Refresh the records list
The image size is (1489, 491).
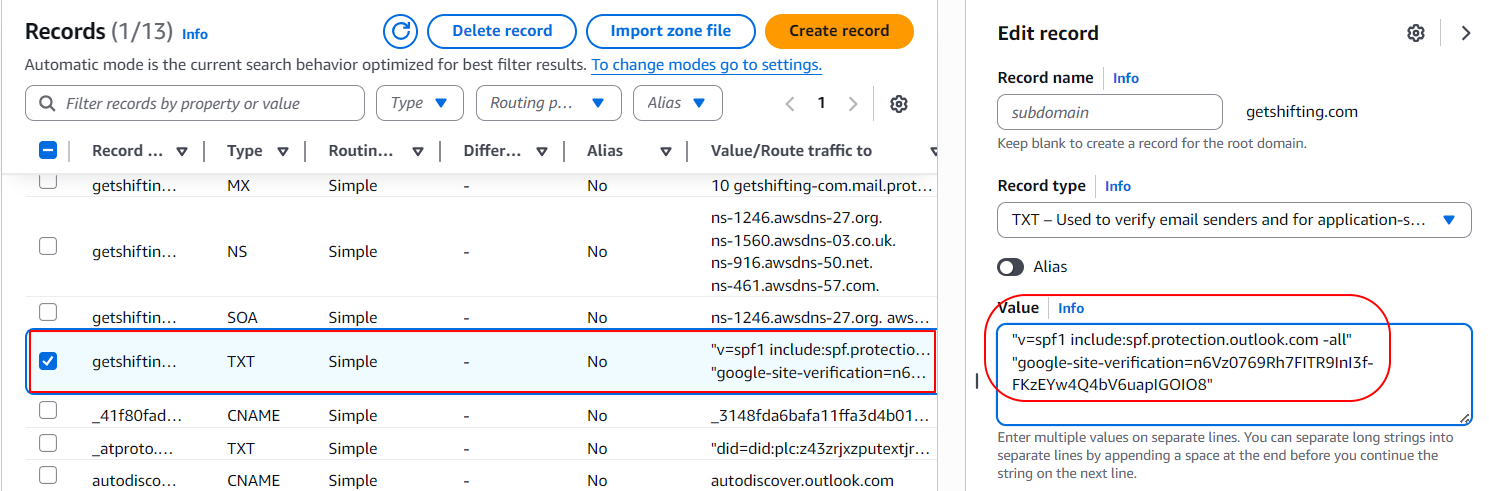pos(401,31)
